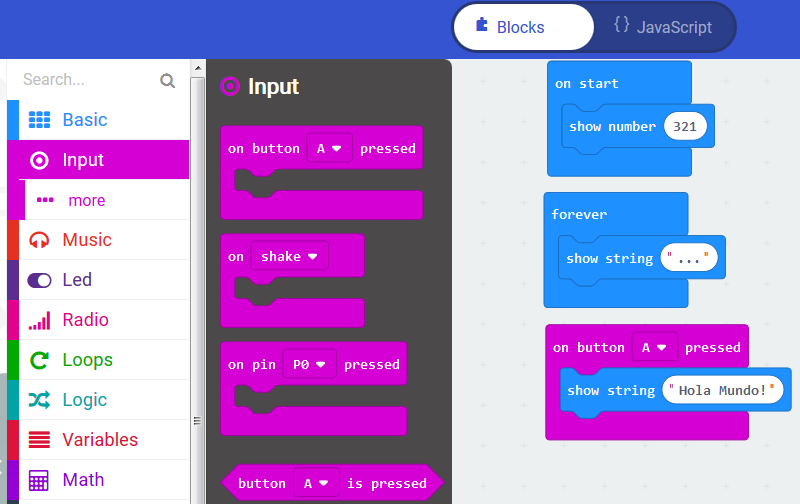The height and width of the screenshot is (504, 800).
Task: Click the Logic shuffle icon
Action: 39,400
